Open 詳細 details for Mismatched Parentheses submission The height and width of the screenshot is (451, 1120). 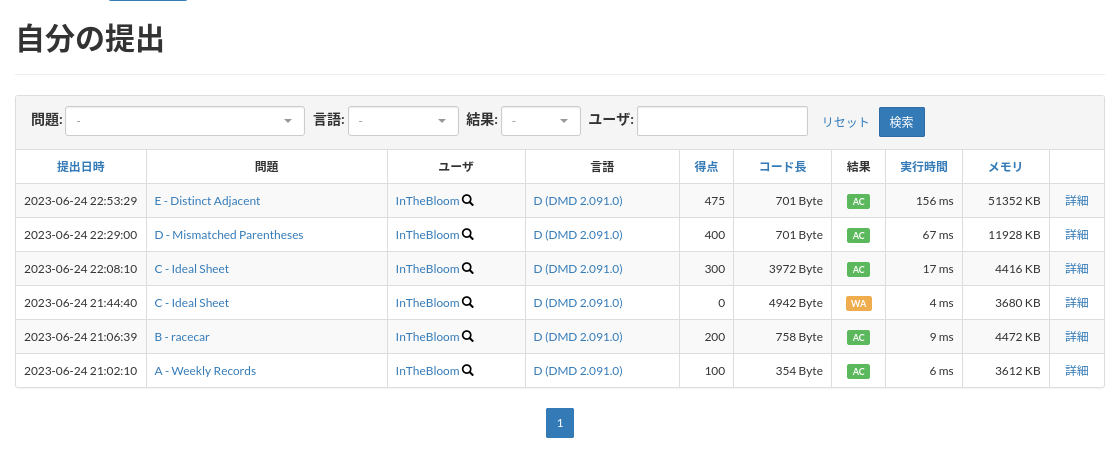[x=1076, y=234]
